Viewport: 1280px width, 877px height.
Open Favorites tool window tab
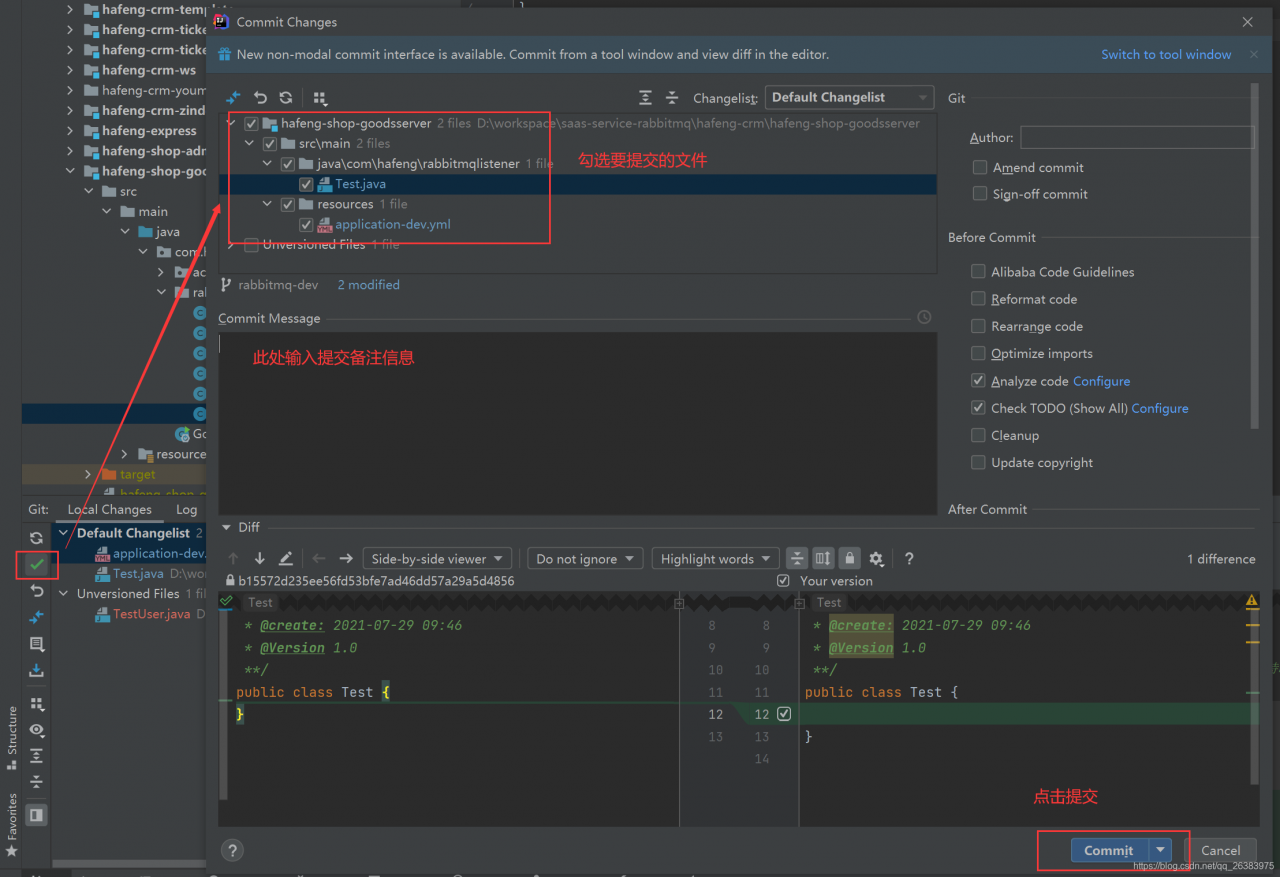point(12,824)
